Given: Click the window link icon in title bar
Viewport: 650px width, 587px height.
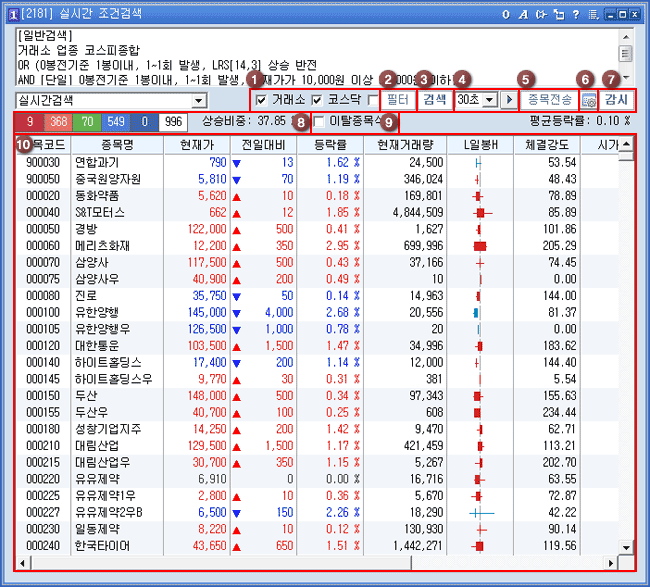Looking at the screenshot, I should click(x=558, y=13).
